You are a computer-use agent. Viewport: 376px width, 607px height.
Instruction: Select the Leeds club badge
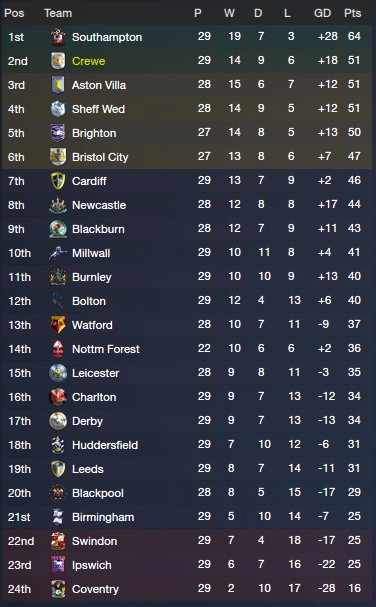58,469
